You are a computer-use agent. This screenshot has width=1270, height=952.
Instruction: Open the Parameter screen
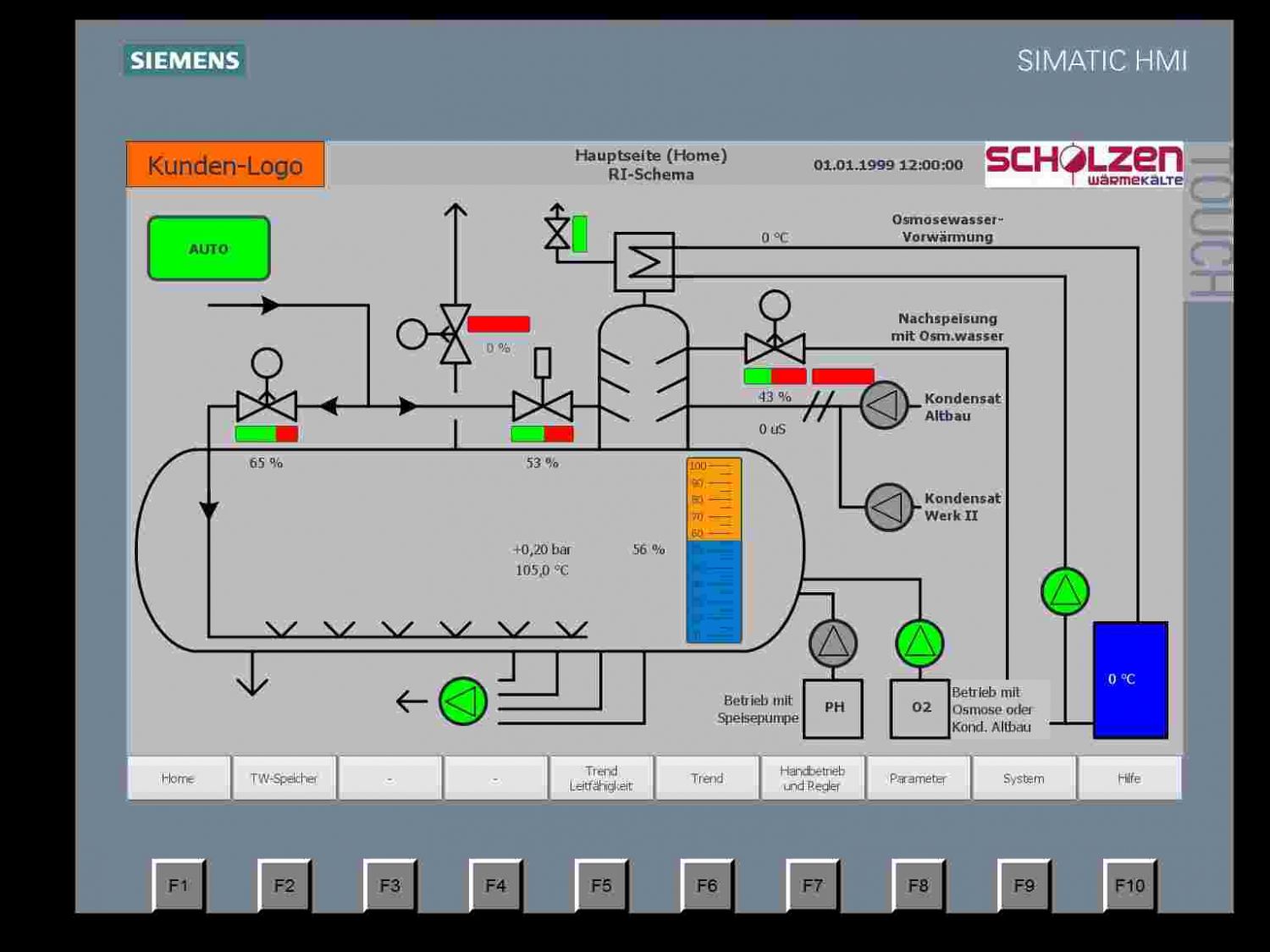point(918,779)
